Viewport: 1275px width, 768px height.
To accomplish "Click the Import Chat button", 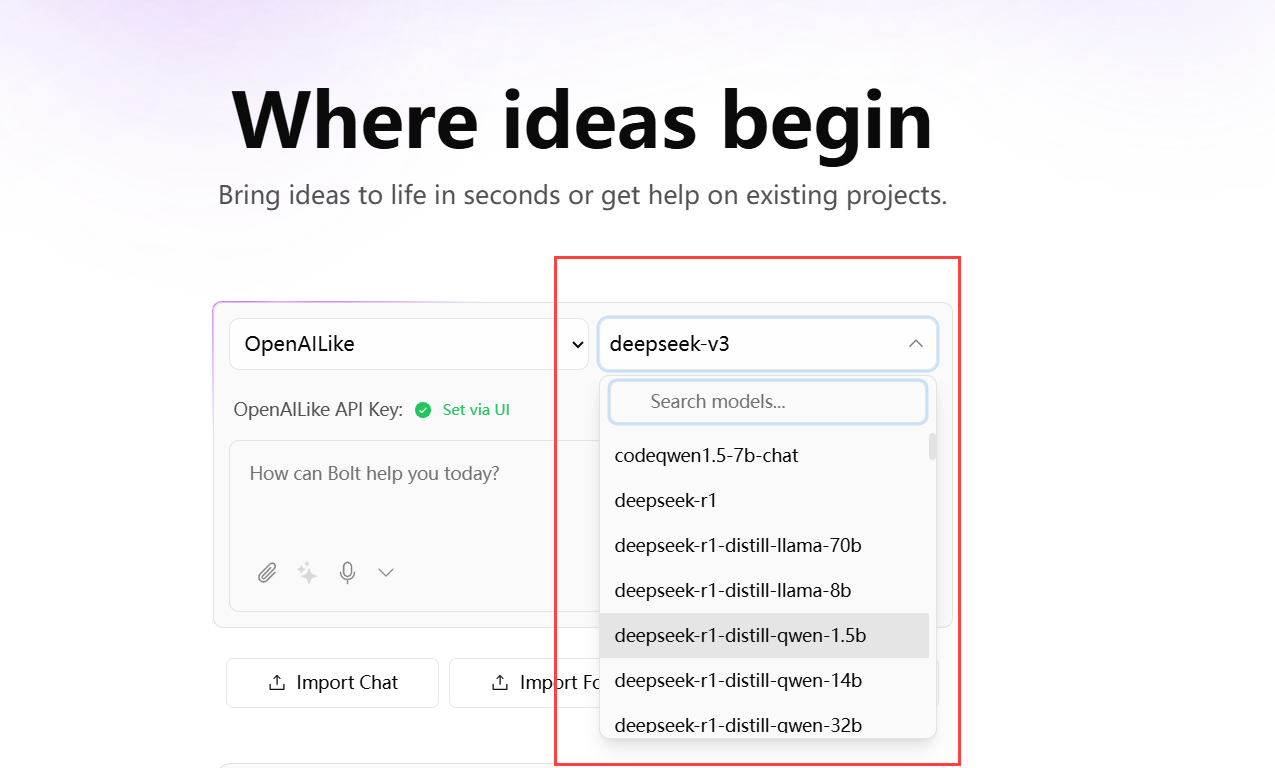I will coord(332,683).
